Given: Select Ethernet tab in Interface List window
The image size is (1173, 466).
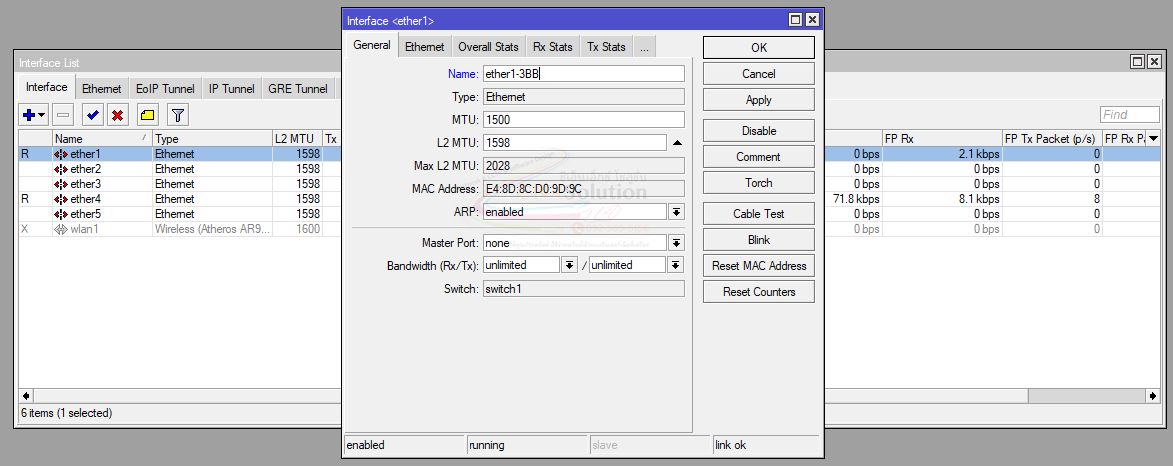Looking at the screenshot, I should point(102,88).
